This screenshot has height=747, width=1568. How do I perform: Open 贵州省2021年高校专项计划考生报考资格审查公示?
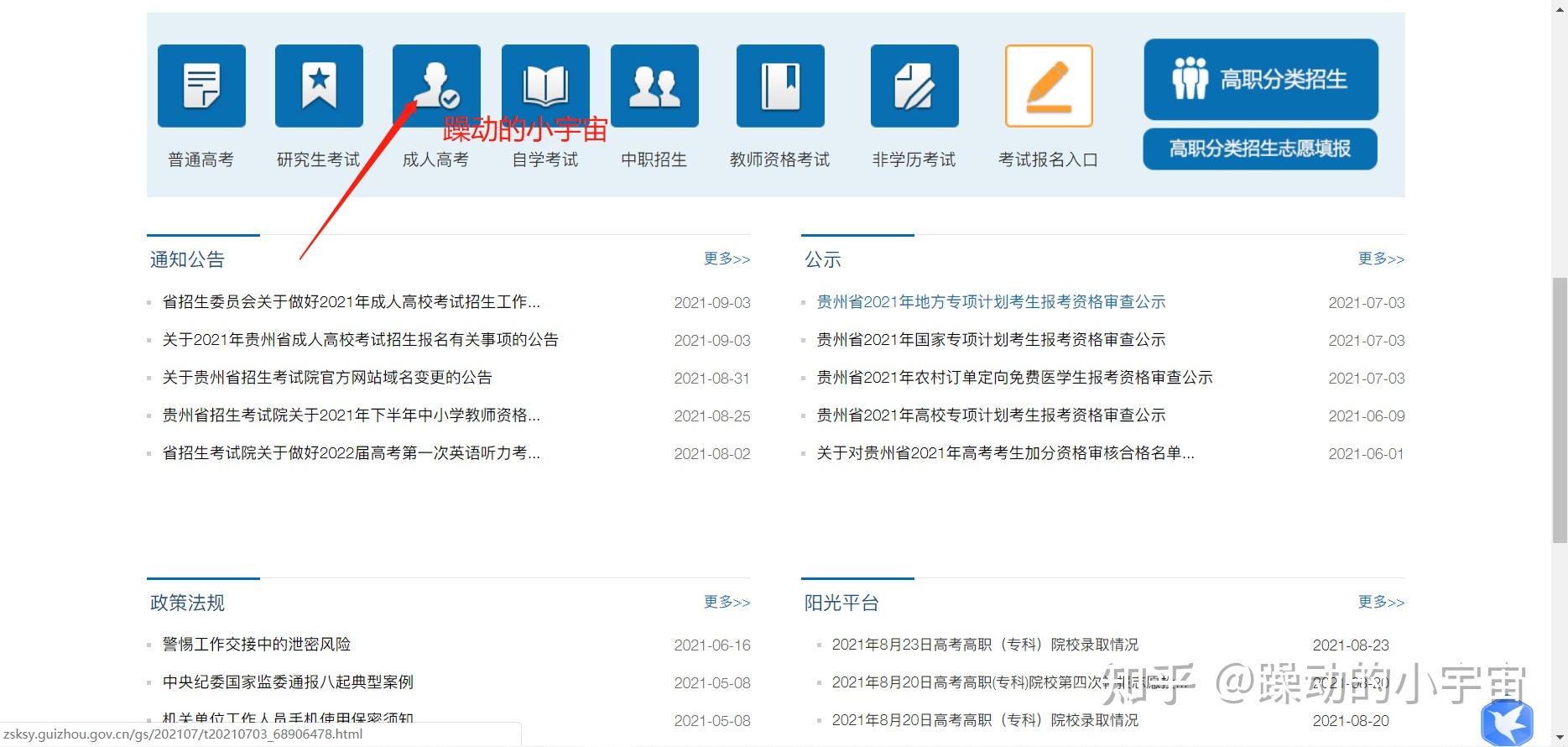[x=992, y=415]
